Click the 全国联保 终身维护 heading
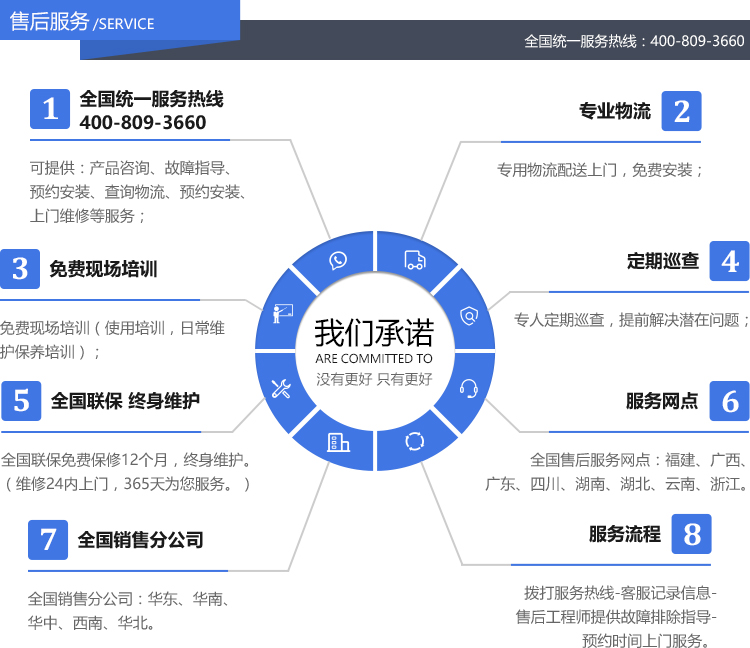 coord(125,401)
